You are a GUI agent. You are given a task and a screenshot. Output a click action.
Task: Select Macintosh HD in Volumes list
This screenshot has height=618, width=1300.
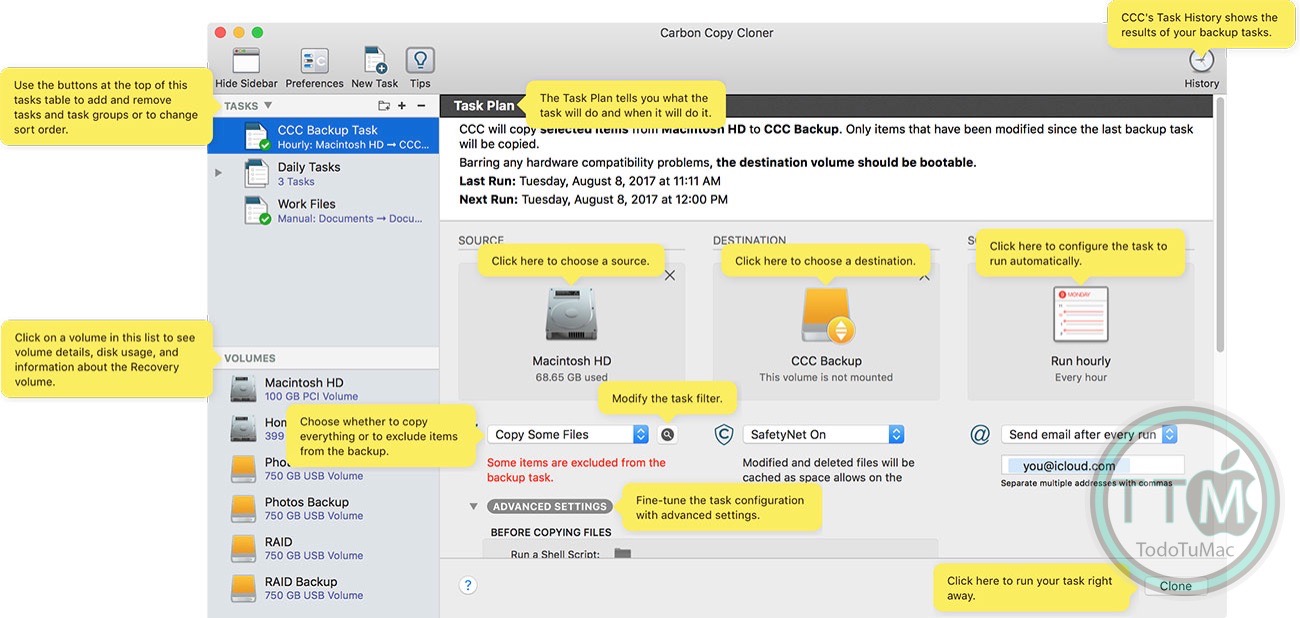click(323, 389)
